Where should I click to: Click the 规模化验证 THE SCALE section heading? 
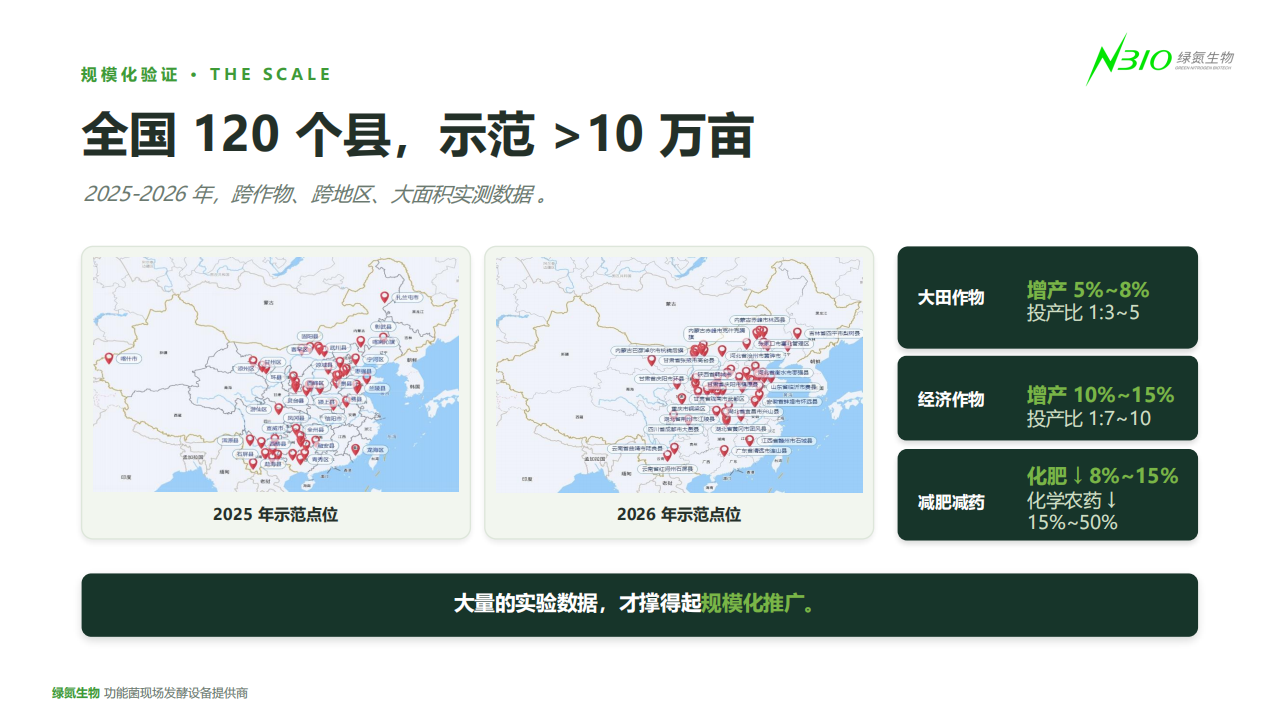(206, 75)
